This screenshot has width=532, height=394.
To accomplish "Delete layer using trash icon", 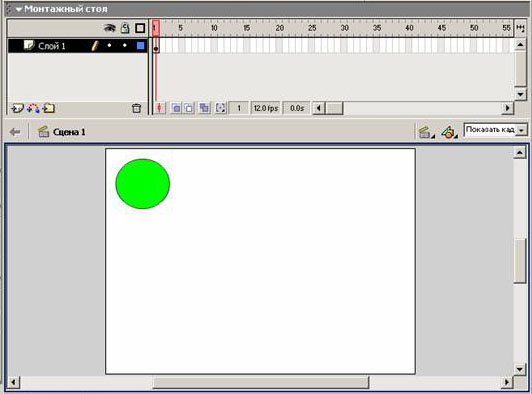I will click(136, 108).
